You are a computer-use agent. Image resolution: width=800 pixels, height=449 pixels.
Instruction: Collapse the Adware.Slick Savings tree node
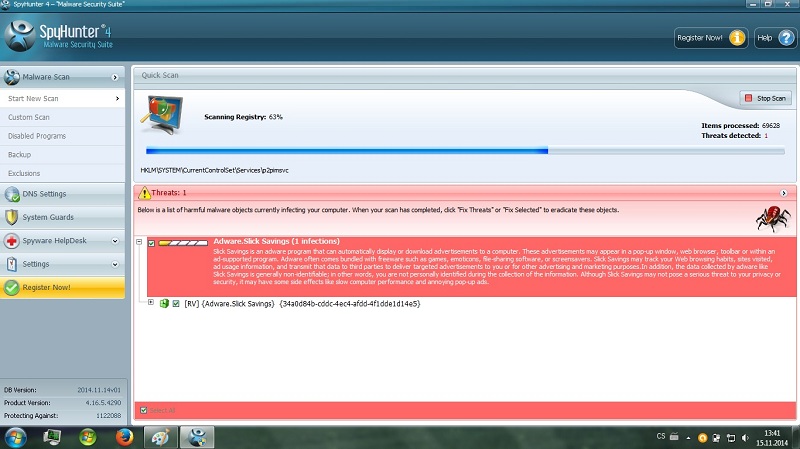point(139,242)
